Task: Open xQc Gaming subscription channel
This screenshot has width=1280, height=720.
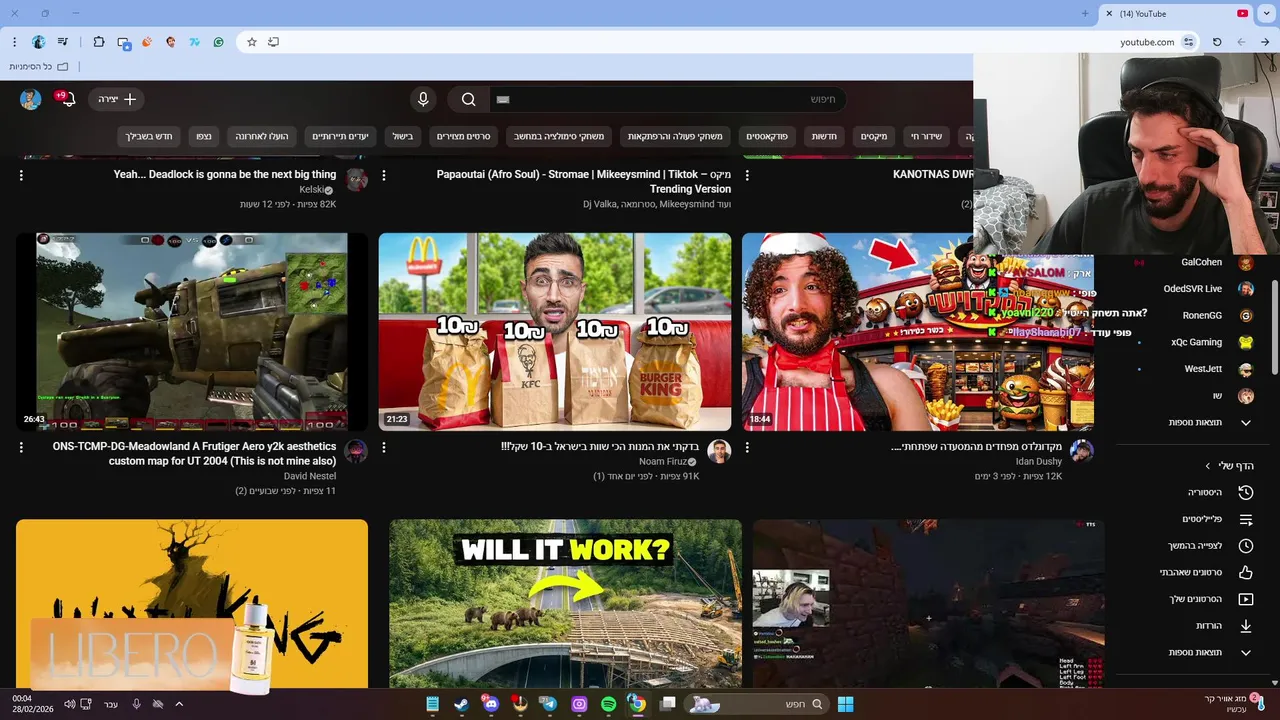Action: (1195, 342)
